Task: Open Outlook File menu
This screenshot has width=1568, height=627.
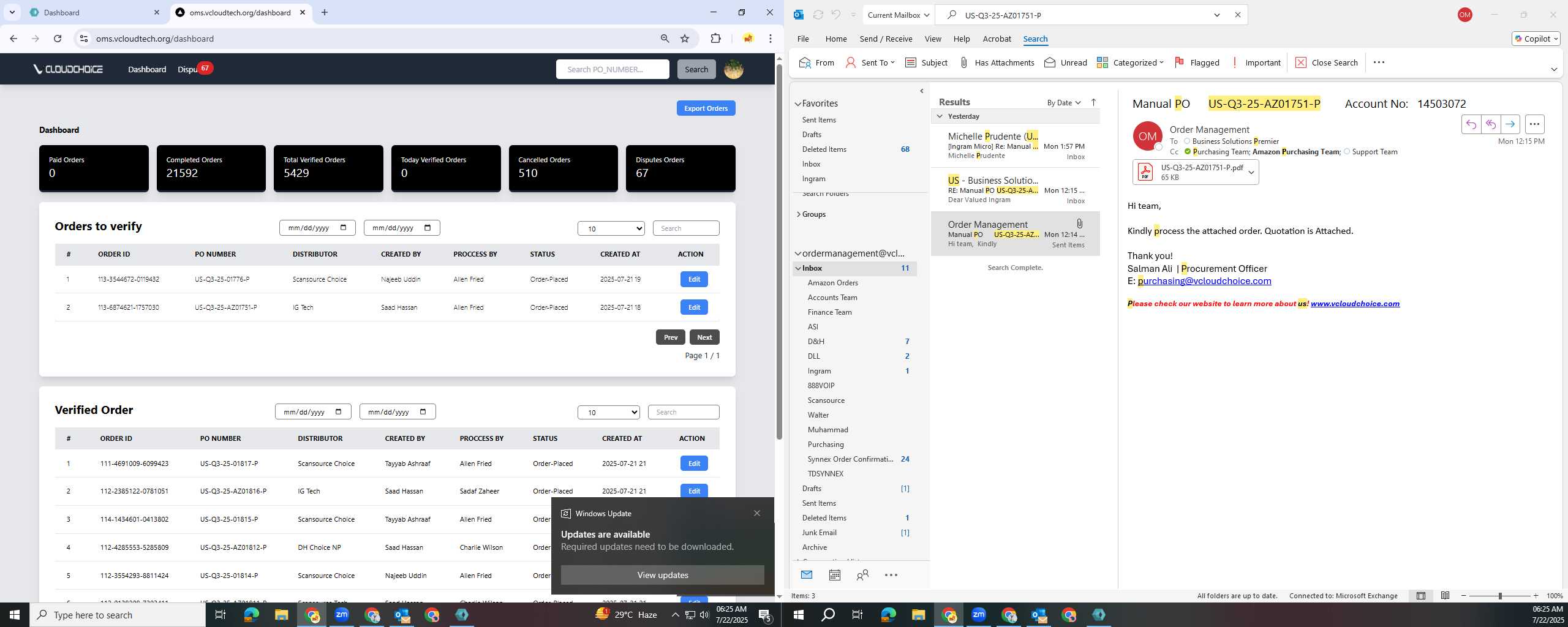Action: 802,39
